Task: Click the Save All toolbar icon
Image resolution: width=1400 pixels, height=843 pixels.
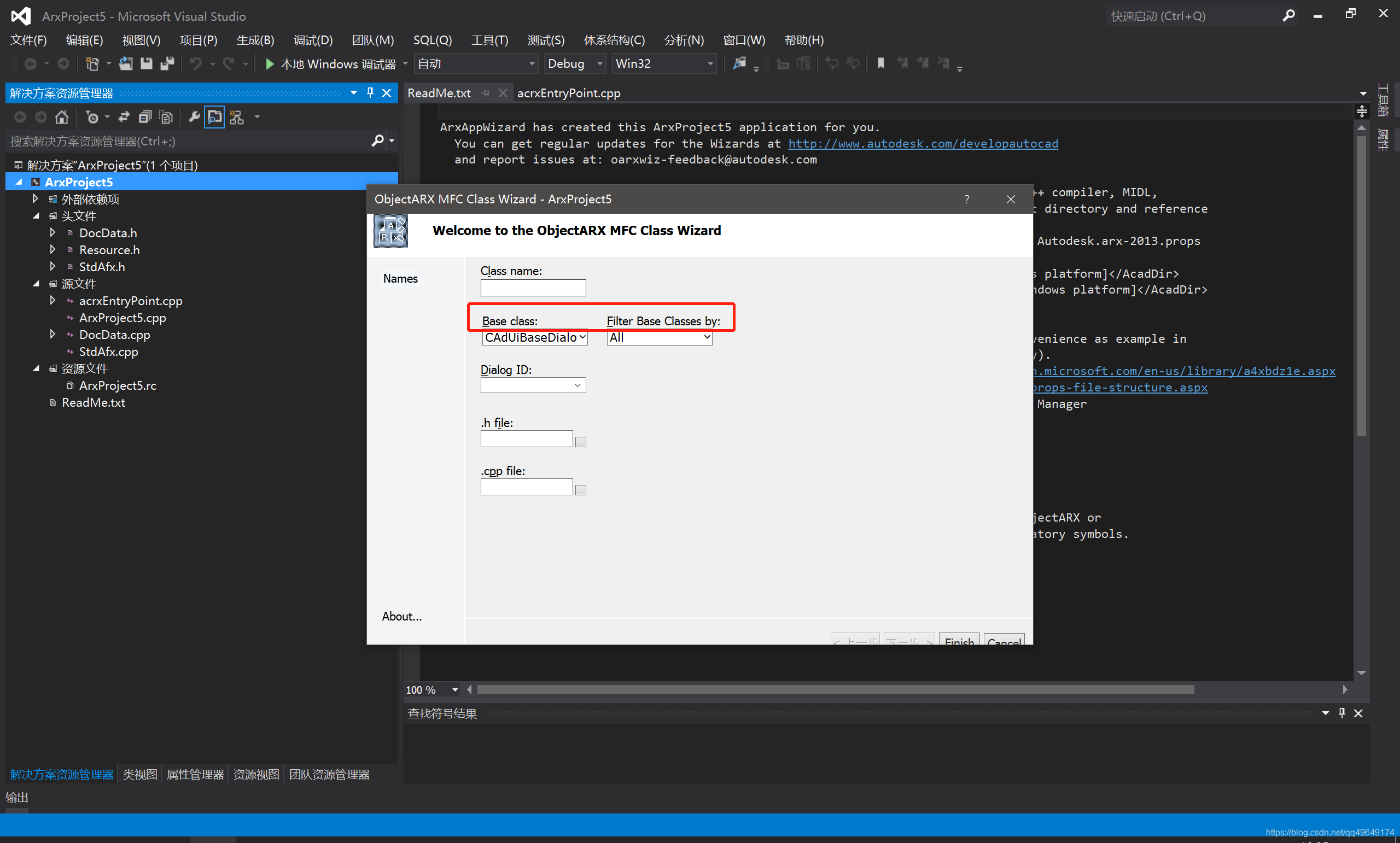Action: (x=167, y=63)
